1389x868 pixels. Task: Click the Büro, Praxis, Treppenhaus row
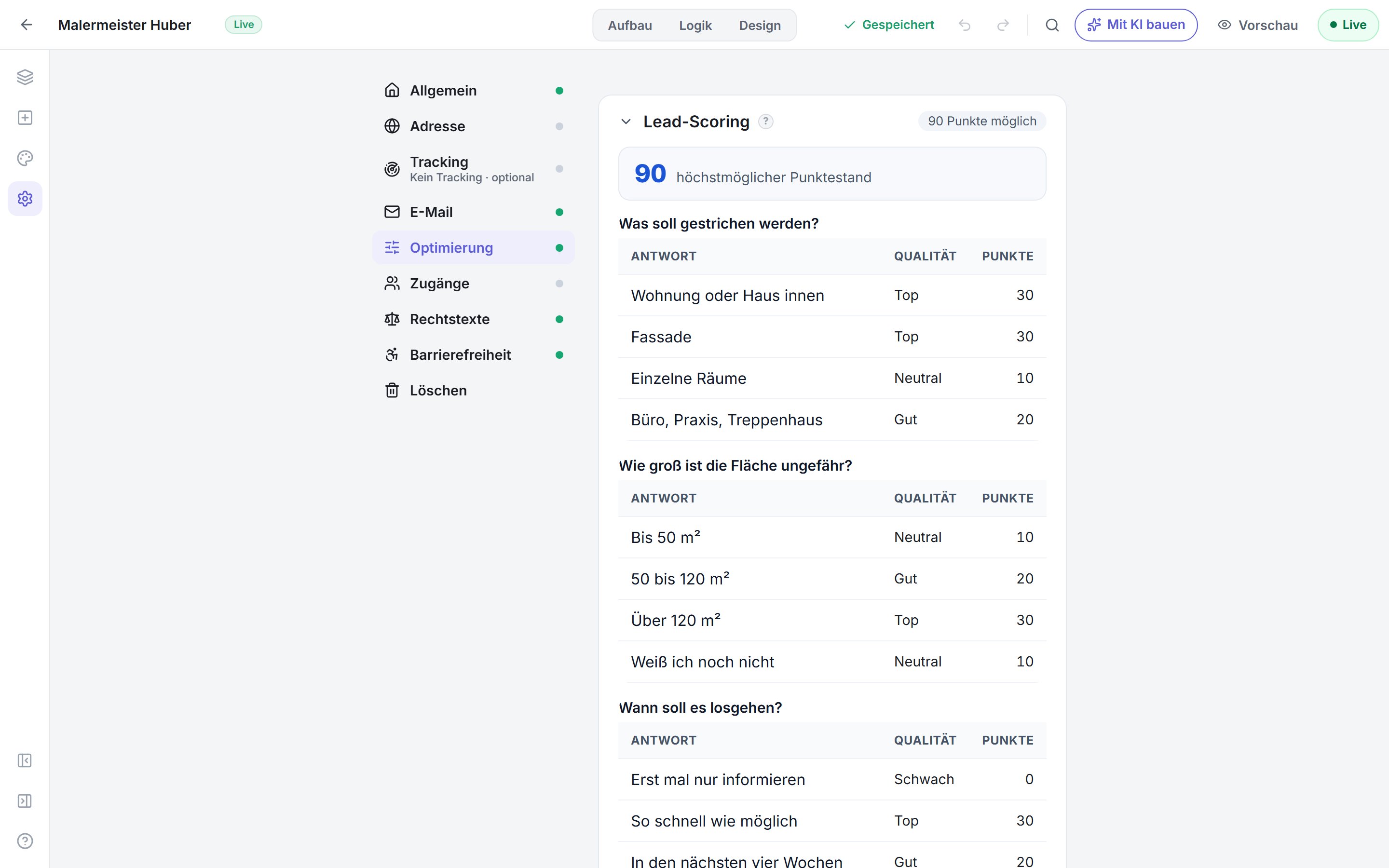tap(832, 420)
